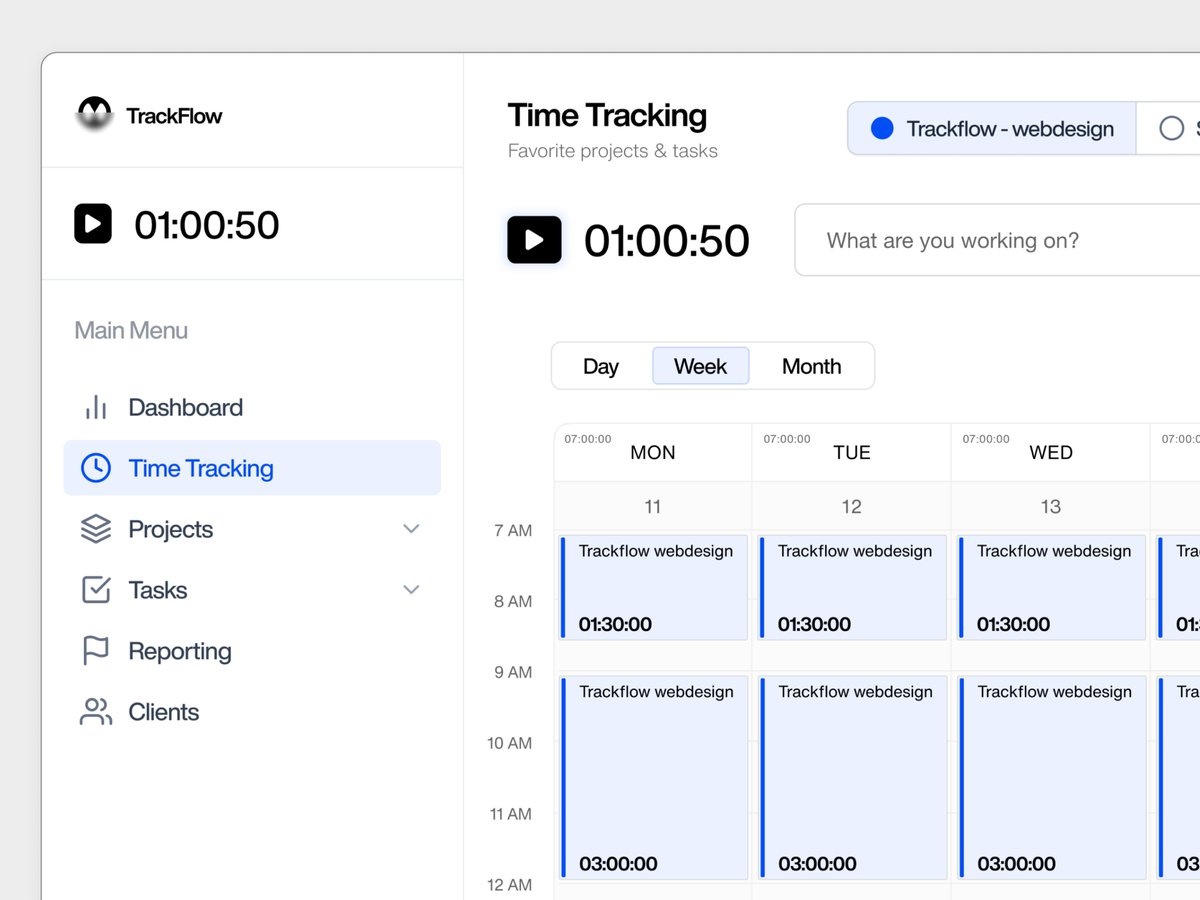Click the Projects layers icon
Screen dimensions: 1200x900
tap(96, 529)
